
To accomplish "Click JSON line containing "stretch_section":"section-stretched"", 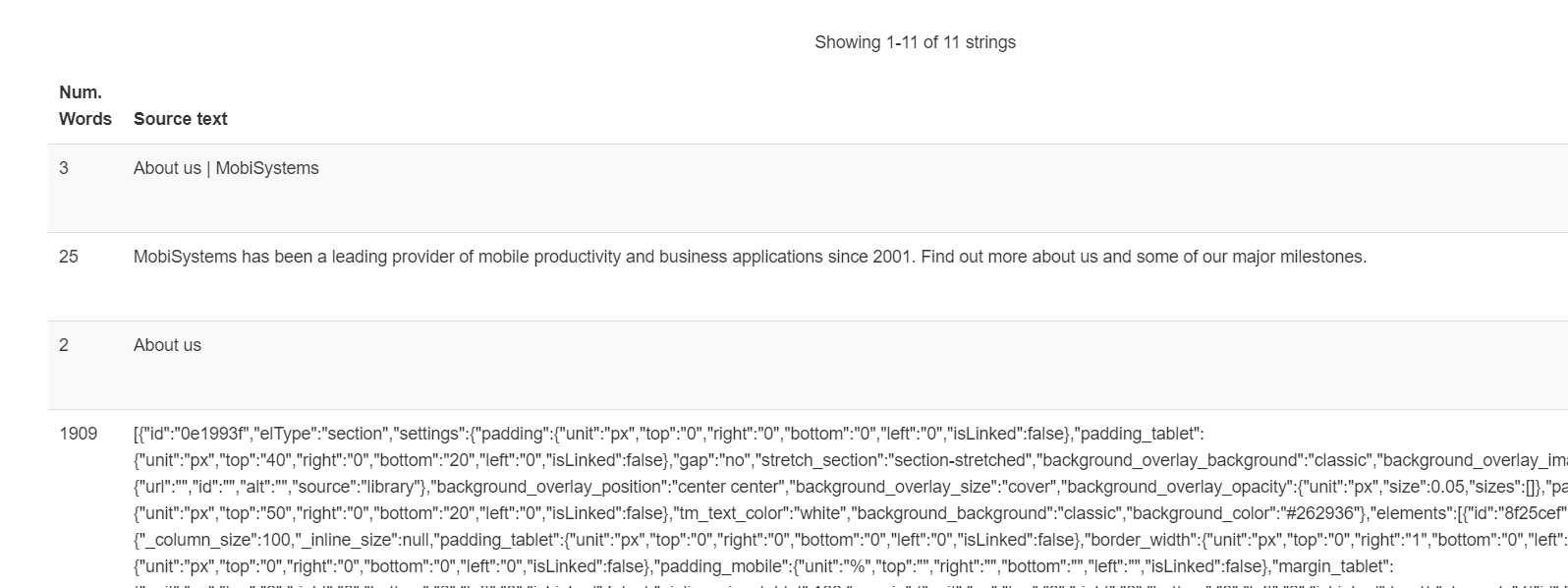I will [851, 460].
